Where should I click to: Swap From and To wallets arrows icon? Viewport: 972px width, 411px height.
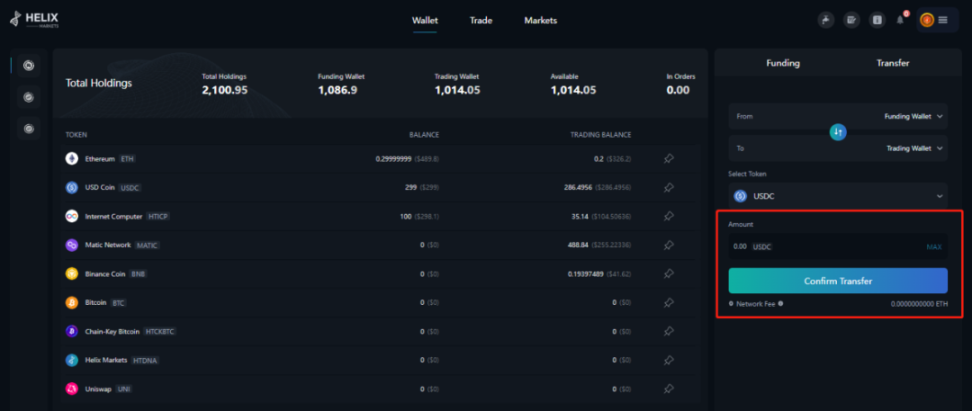tap(838, 132)
